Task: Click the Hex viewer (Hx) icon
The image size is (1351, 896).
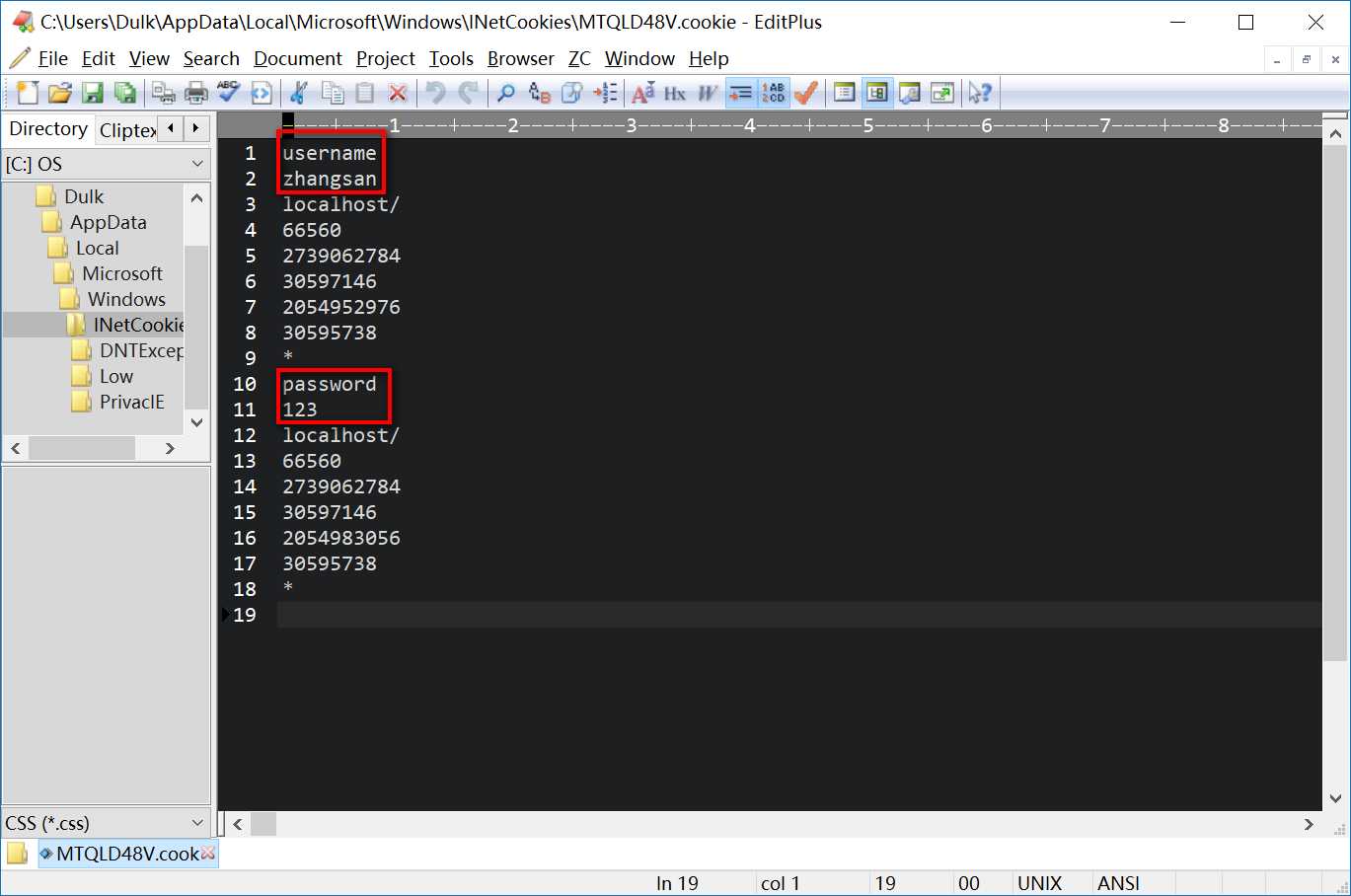Action: point(675,93)
